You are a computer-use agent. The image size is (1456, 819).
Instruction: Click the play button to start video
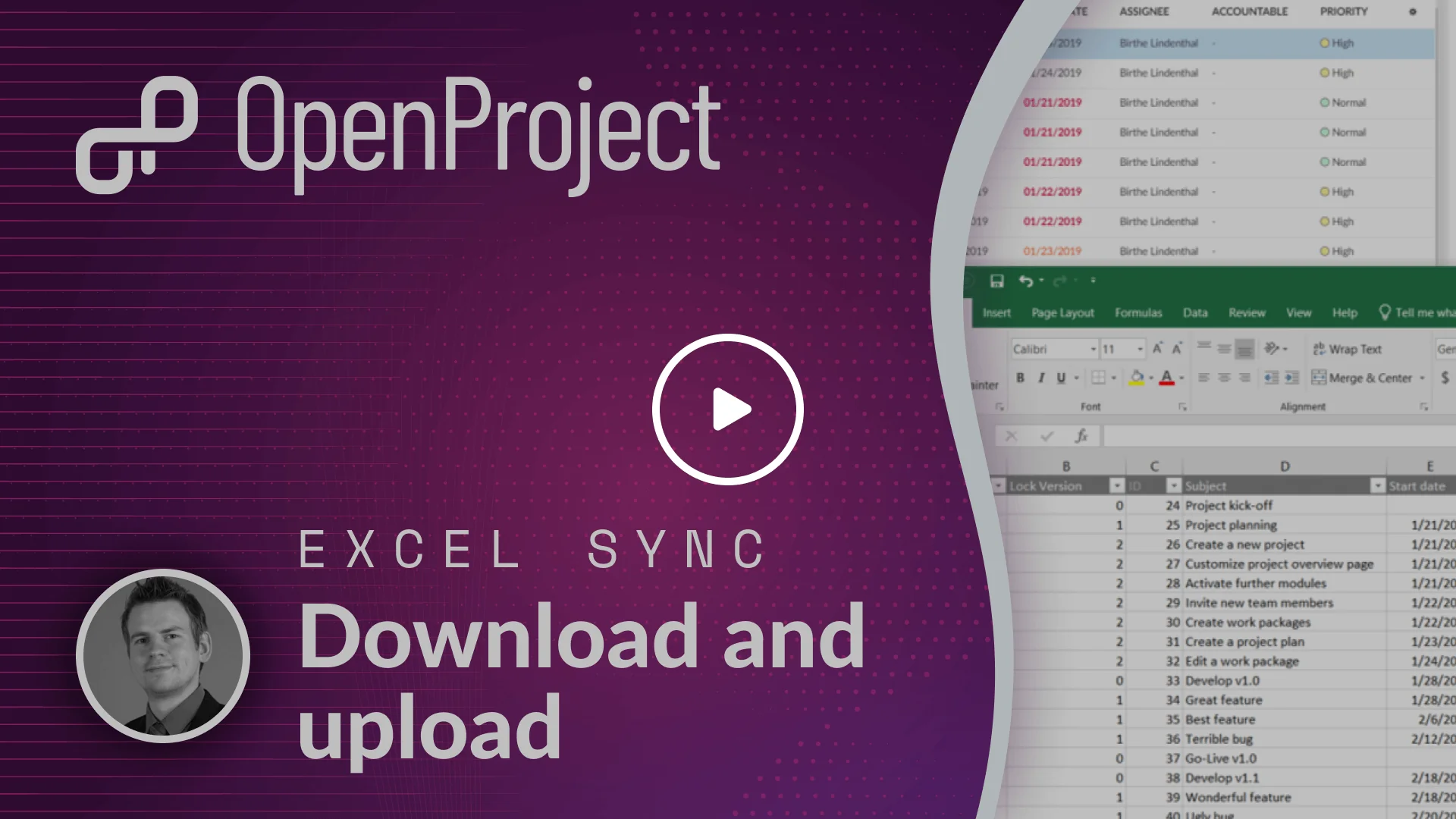coord(727,408)
